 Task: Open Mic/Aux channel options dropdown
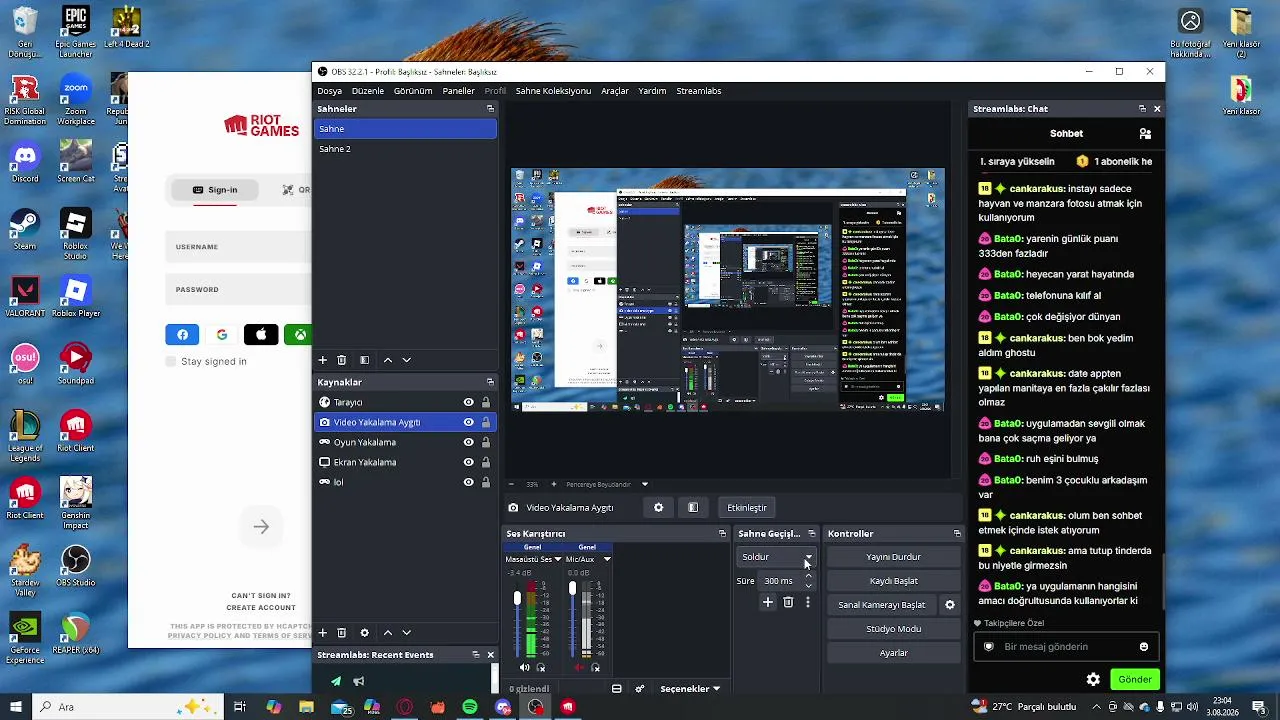click(x=606, y=559)
